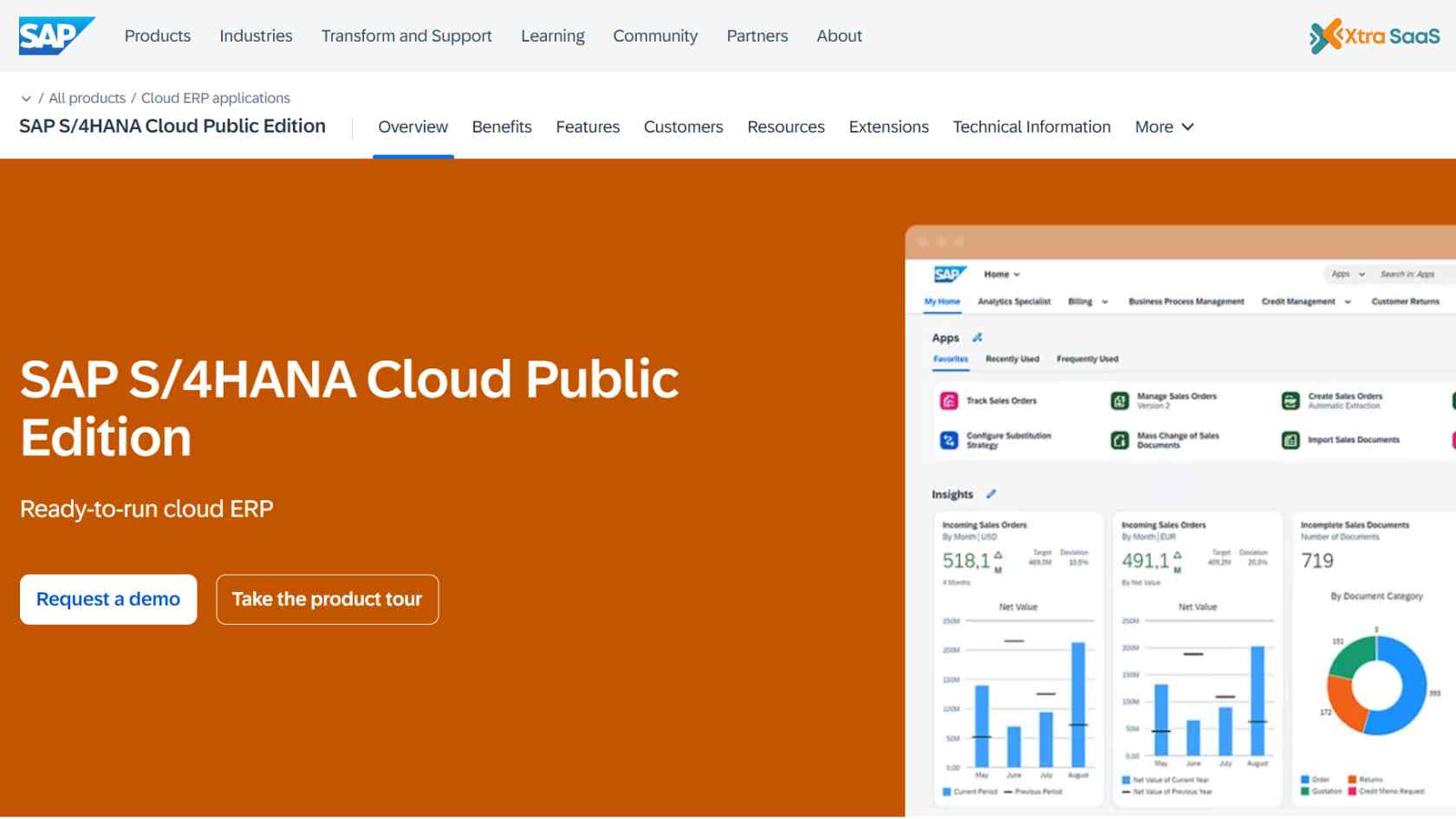This screenshot has width=1456, height=819.
Task: Open the Learning menu
Action: [553, 36]
